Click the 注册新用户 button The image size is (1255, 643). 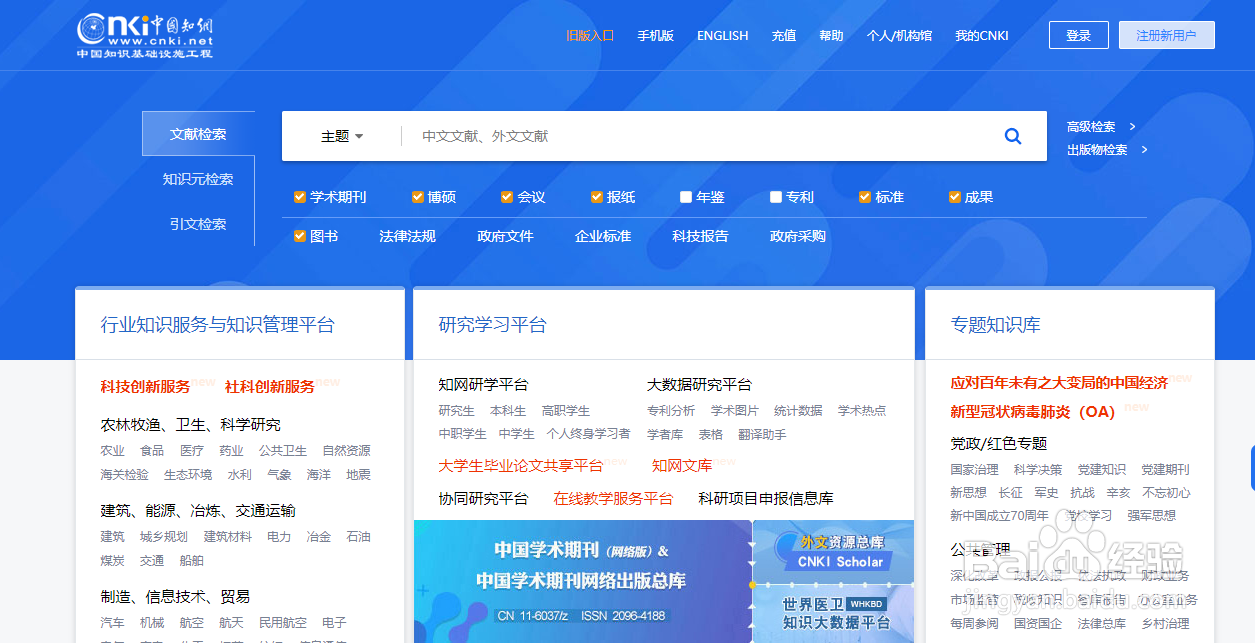(1166, 34)
